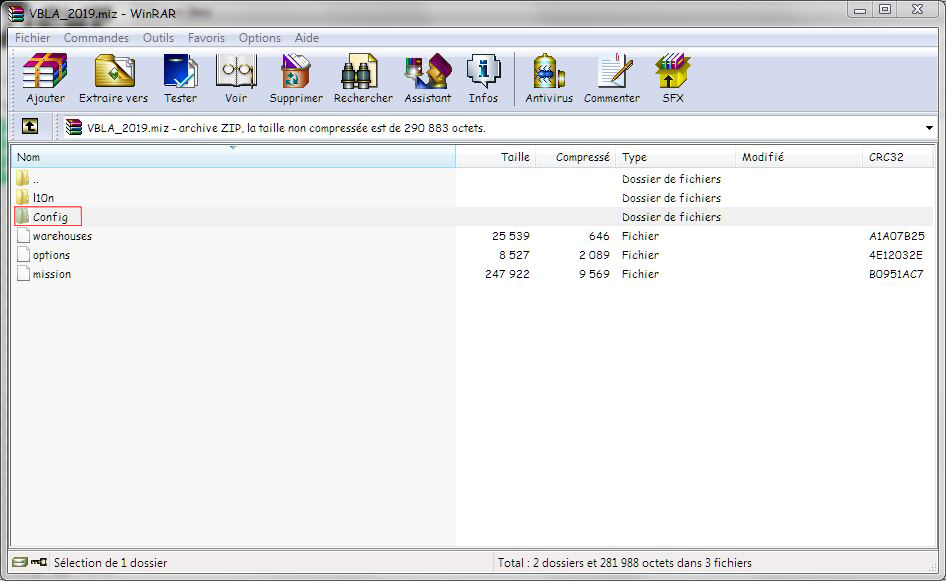Launch the Assistant wizard icon

(427, 78)
